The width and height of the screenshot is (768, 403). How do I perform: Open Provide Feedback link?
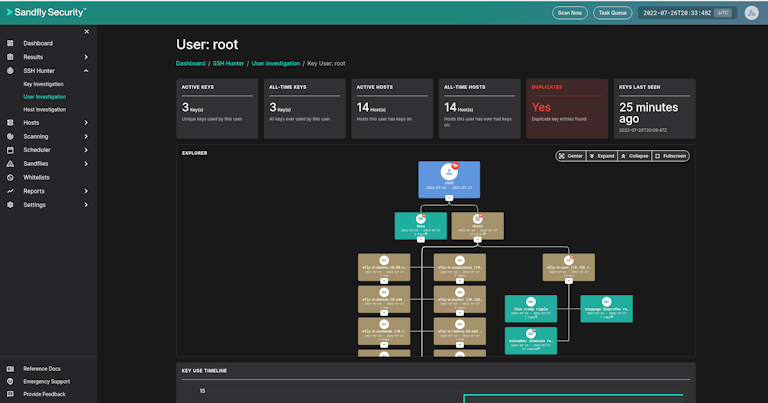point(45,394)
